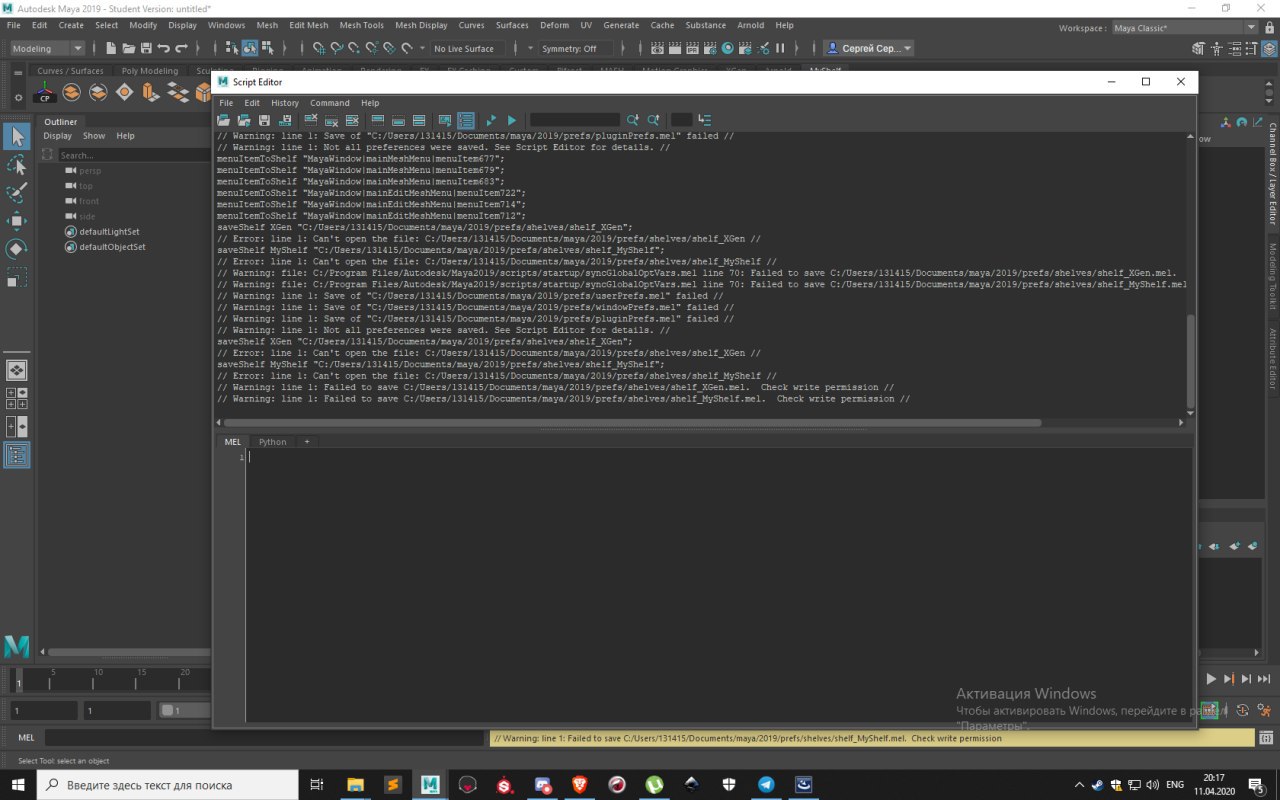
Task: Open Script Editor History menu
Action: 285,103
